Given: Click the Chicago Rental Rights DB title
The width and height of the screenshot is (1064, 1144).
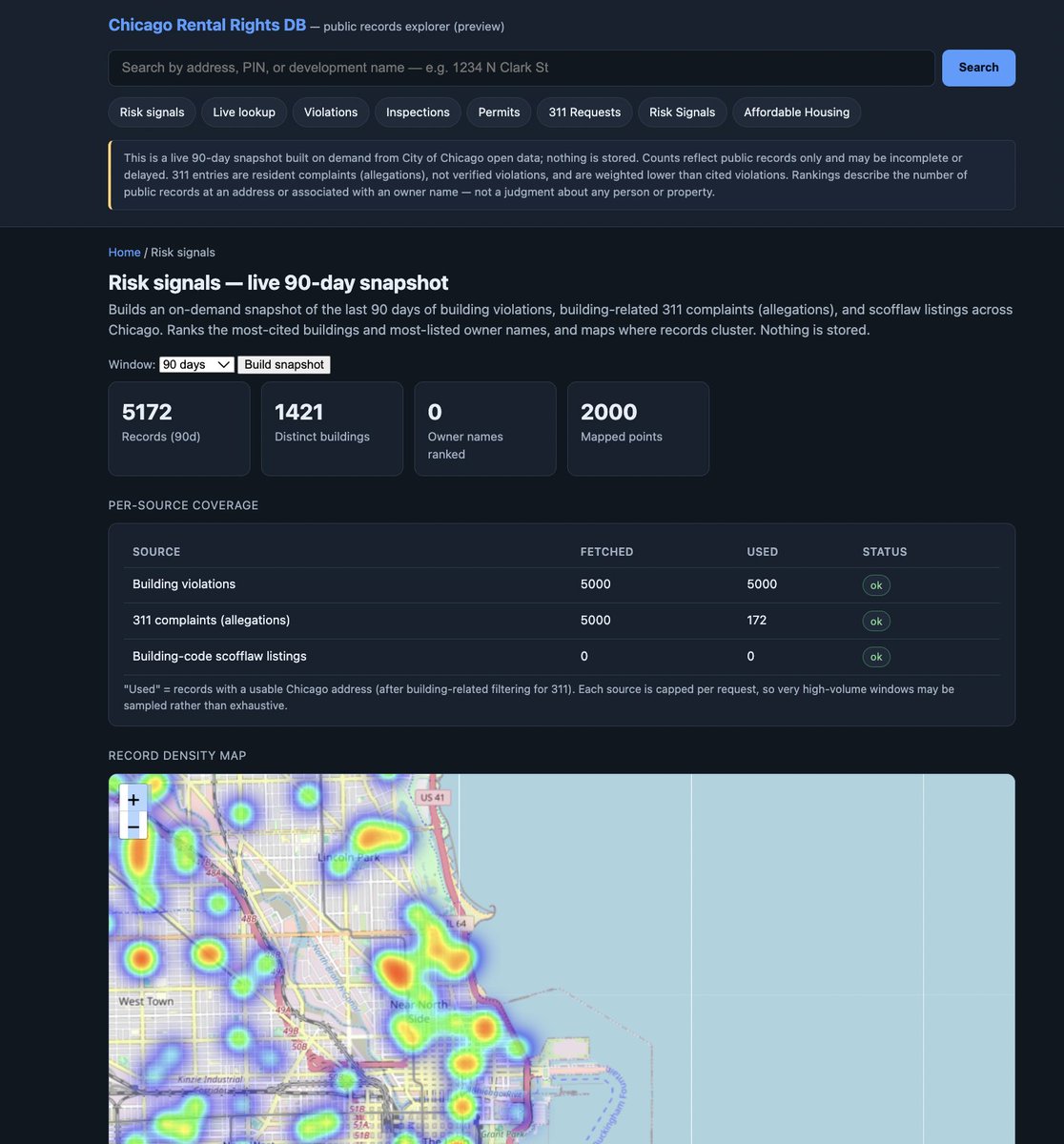Looking at the screenshot, I should [207, 25].
